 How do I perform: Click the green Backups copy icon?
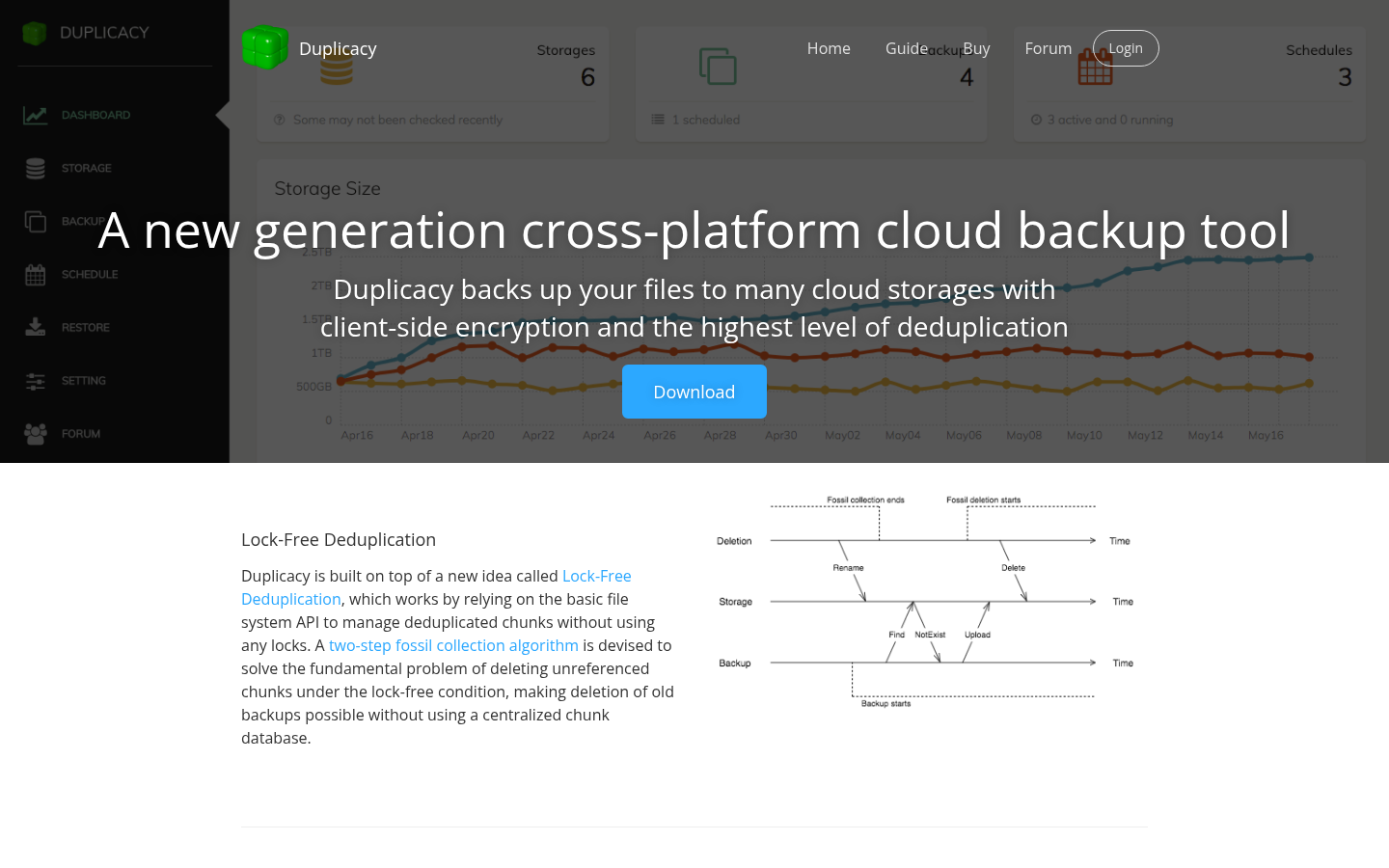click(x=718, y=67)
